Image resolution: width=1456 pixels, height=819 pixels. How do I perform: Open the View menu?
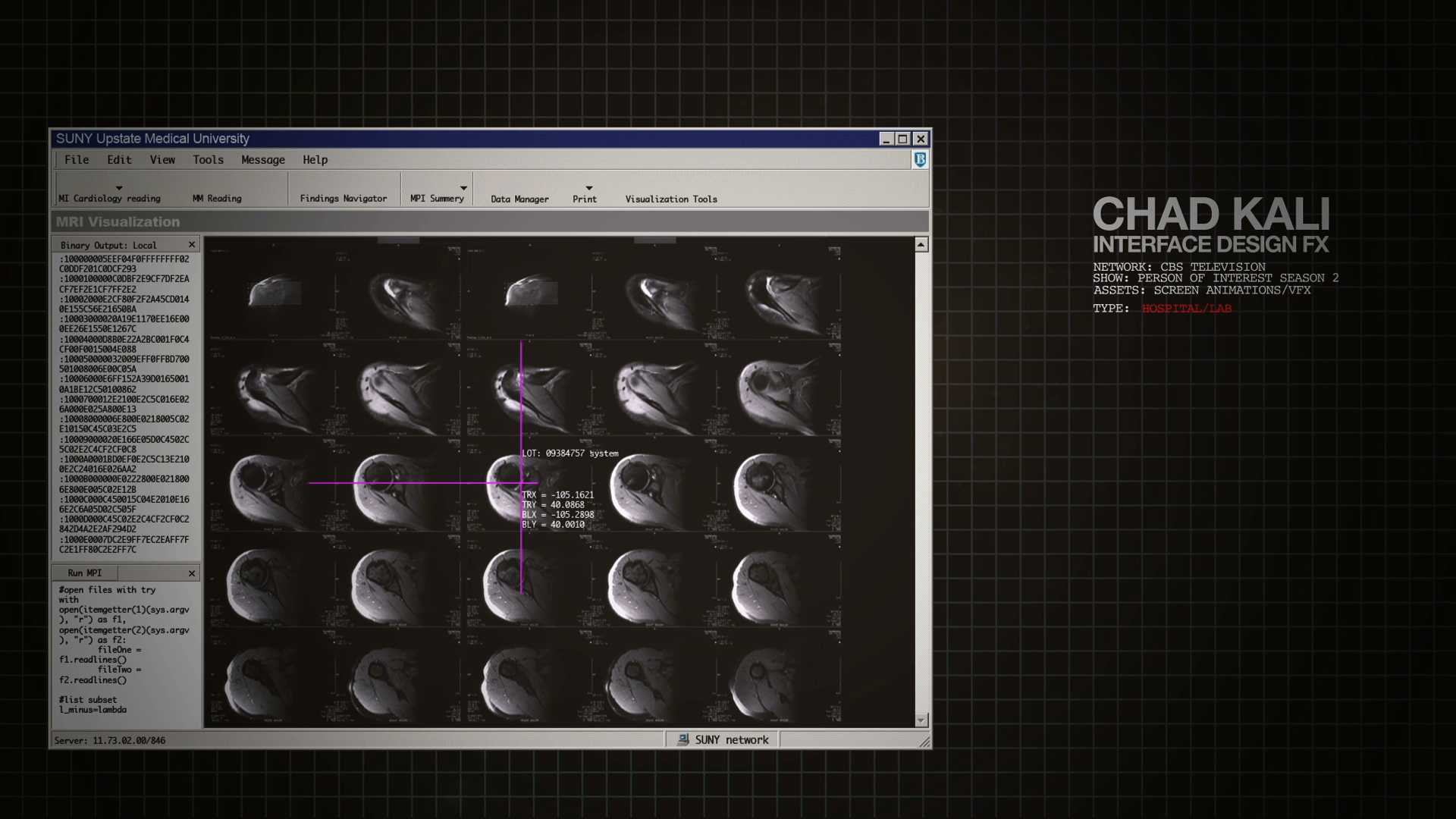pos(162,160)
